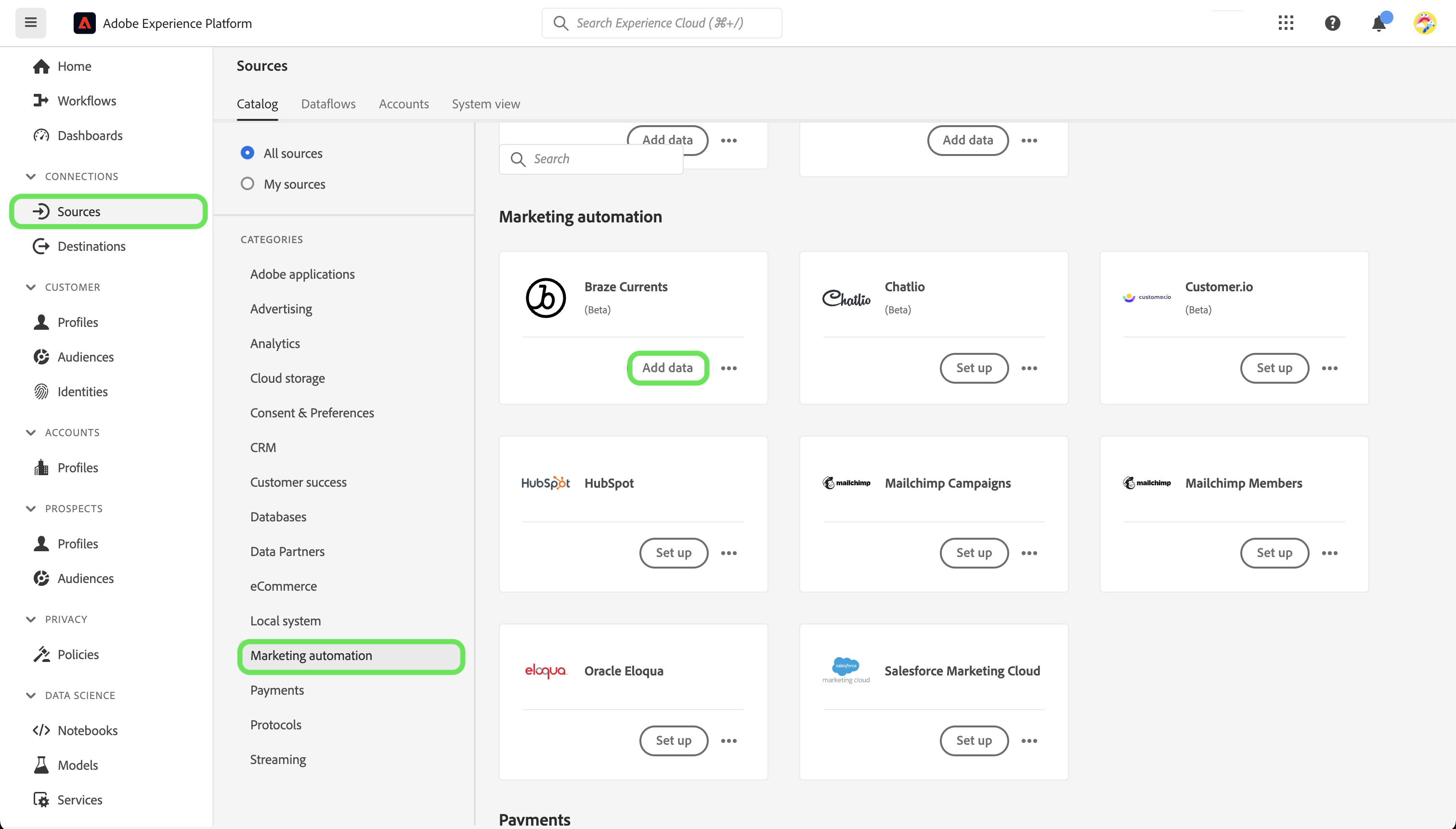
Task: Open more options for HubSpot card
Action: click(729, 553)
